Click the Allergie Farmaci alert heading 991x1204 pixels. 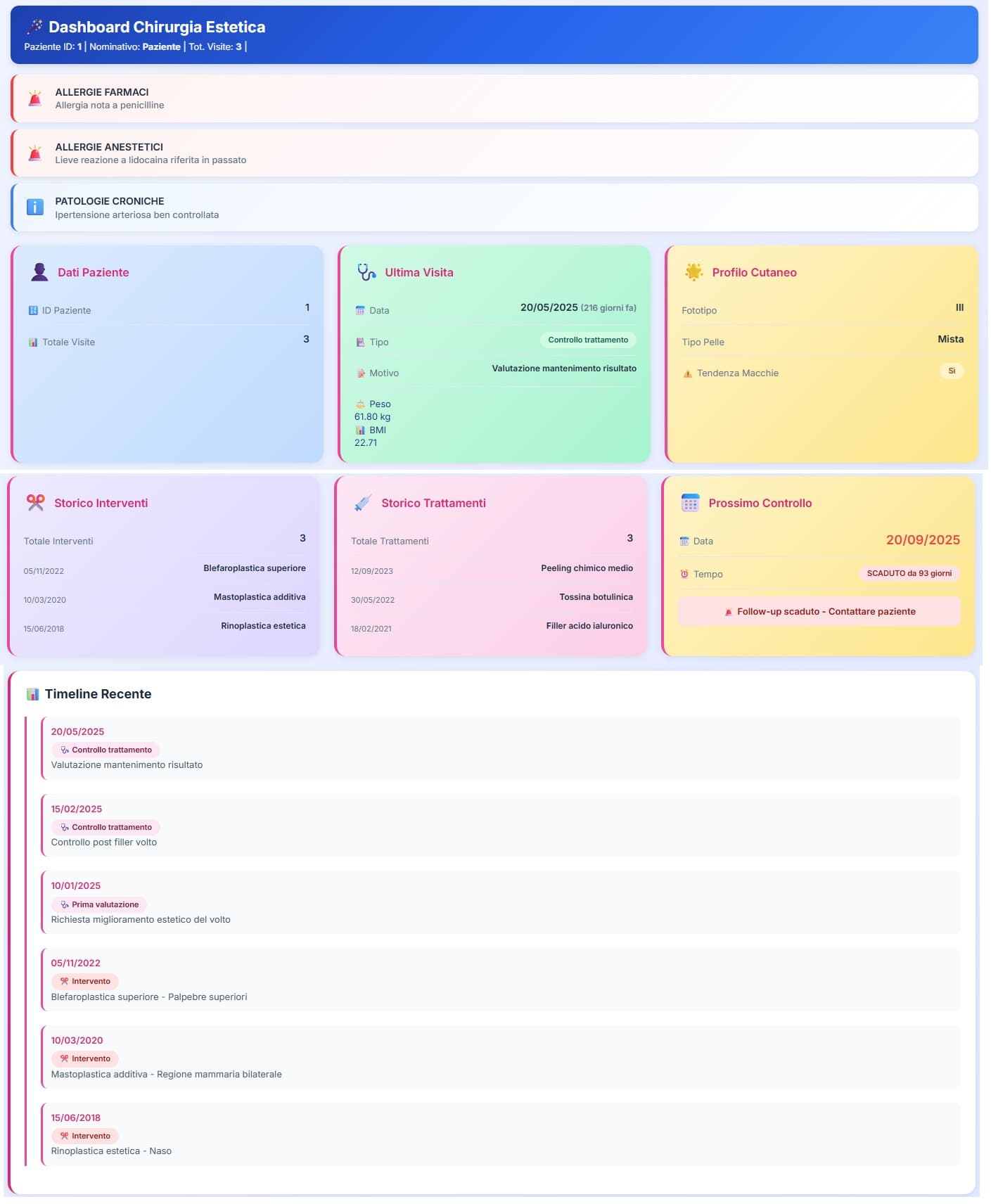click(102, 92)
